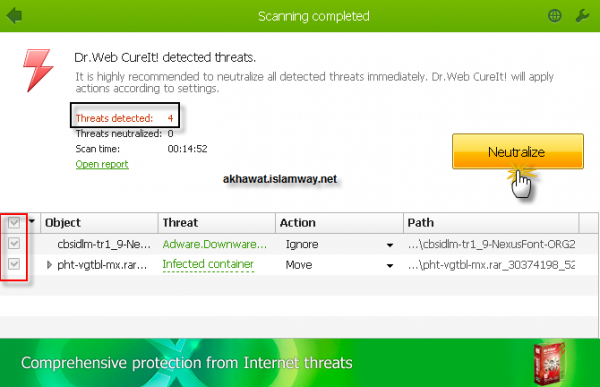
Task: Open settings with the wrench icon
Action: pyautogui.click(x=582, y=16)
